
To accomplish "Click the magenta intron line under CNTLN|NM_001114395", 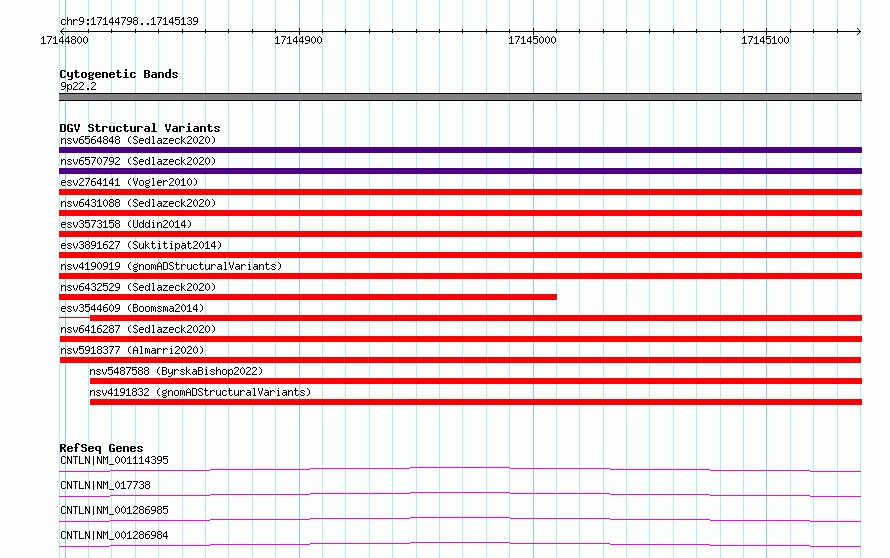I will pos(460,468).
